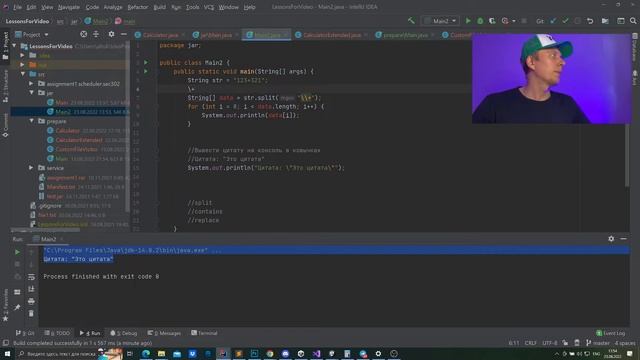Open Microsoft Edge from the taskbar
Viewport: 640px width, 360px height.
pyautogui.click(x=146, y=353)
